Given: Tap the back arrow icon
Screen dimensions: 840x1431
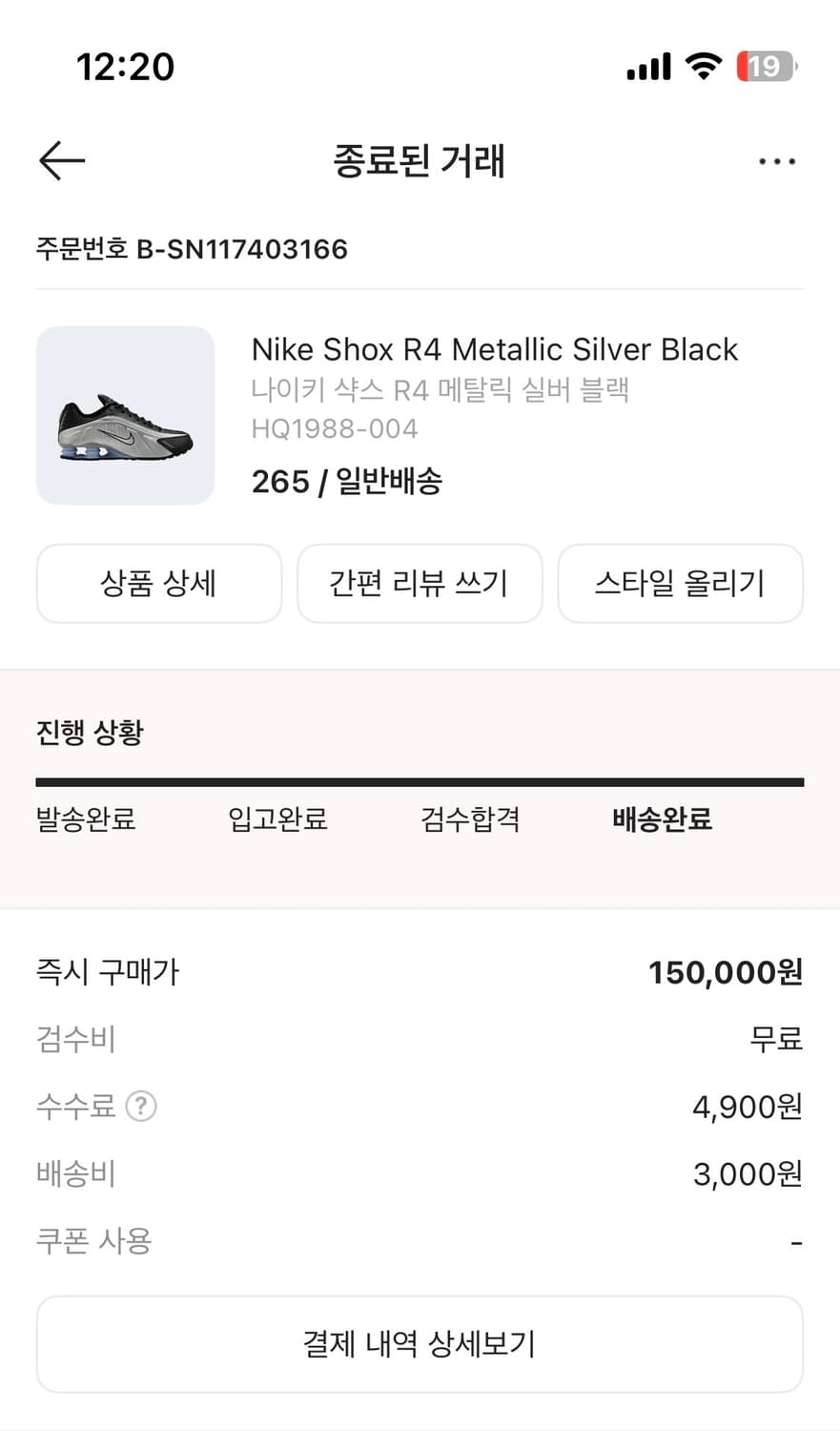Looking at the screenshot, I should coord(62,160).
